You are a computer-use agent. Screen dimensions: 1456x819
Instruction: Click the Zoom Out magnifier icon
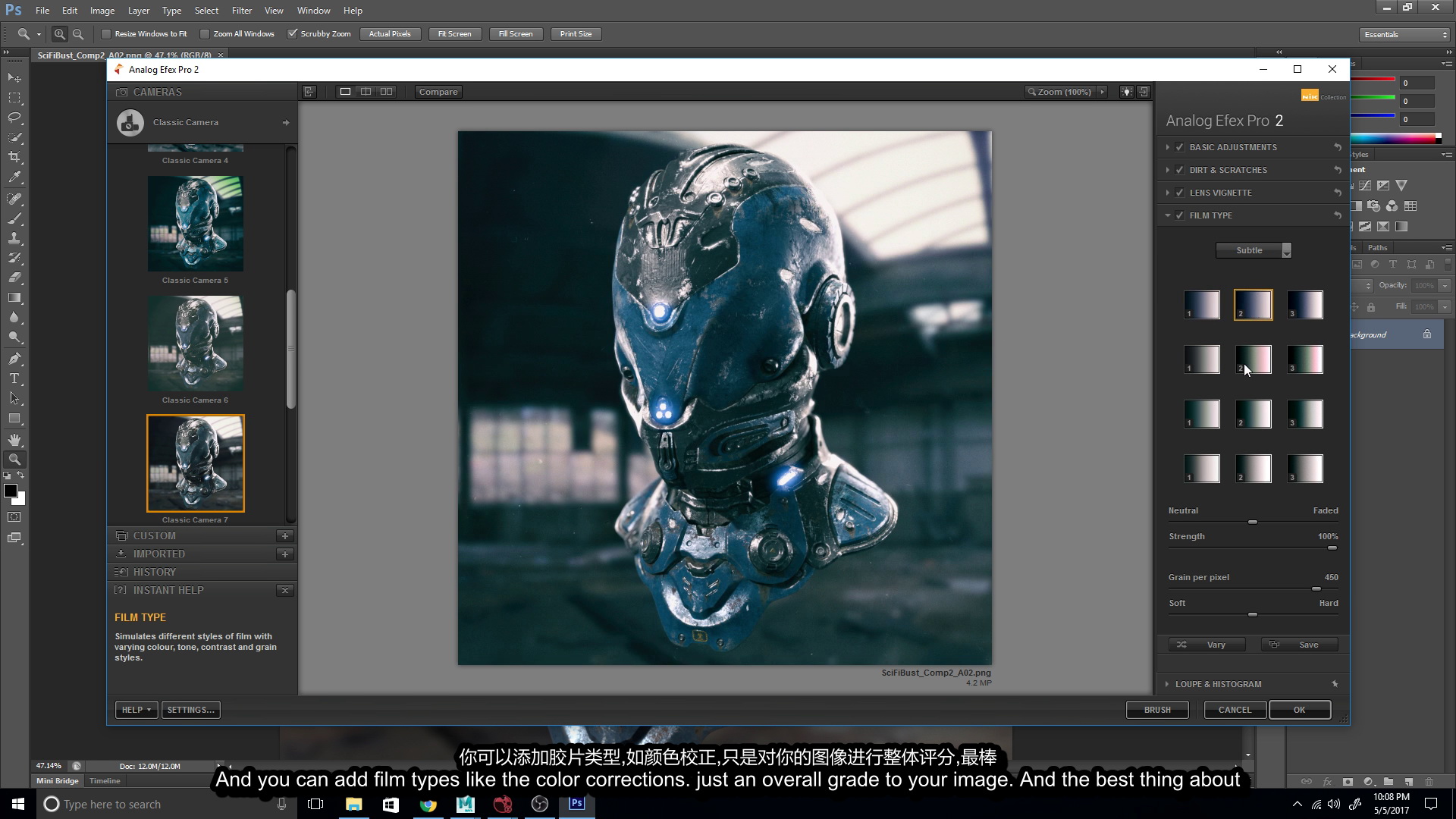[78, 34]
